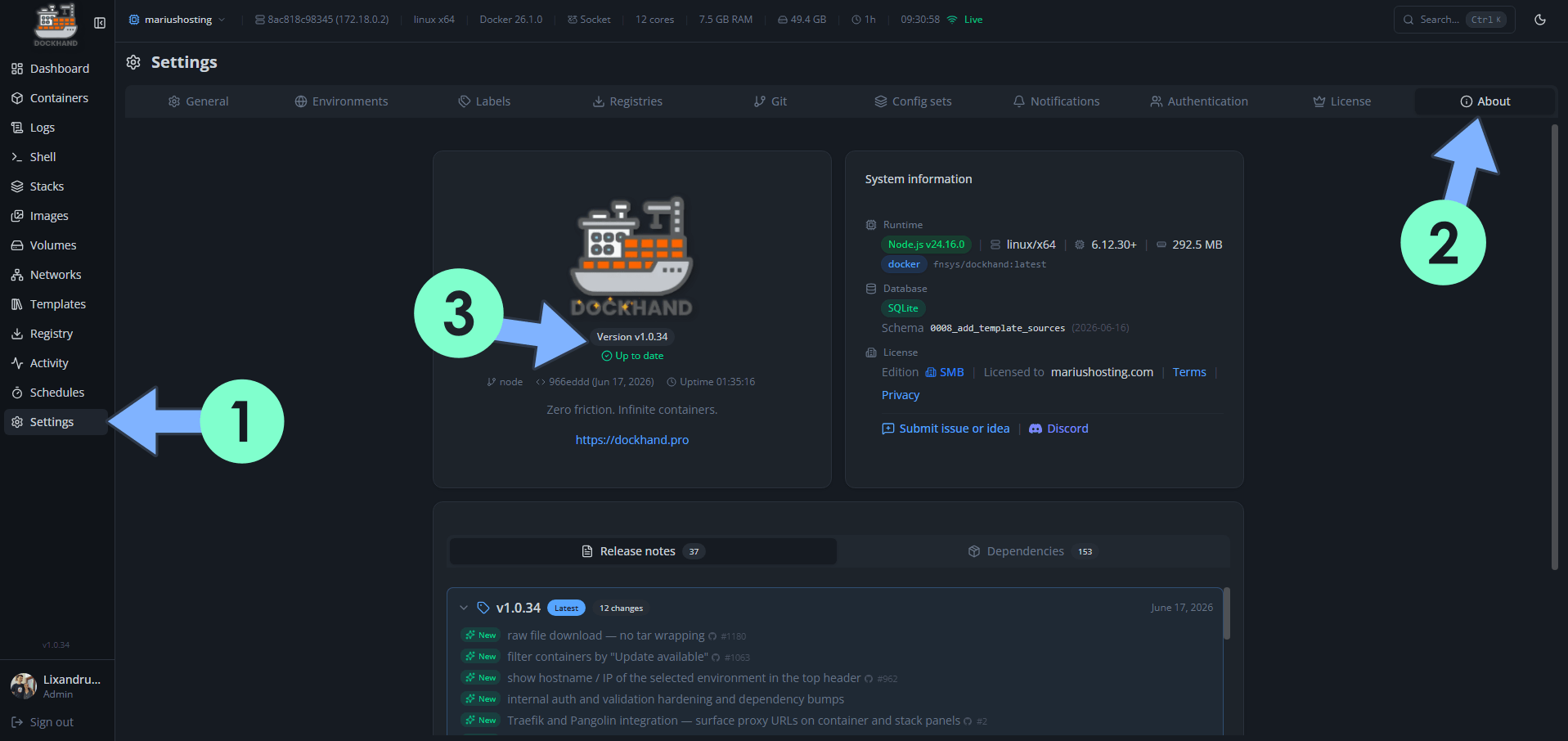Click the docker runtime badge
The height and width of the screenshot is (741, 1568).
(904, 264)
